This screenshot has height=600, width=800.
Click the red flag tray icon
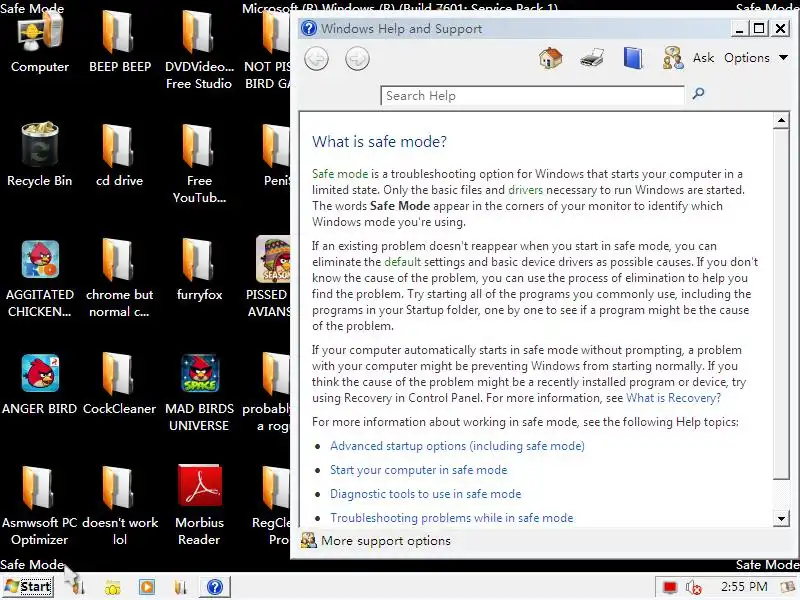[670, 588]
